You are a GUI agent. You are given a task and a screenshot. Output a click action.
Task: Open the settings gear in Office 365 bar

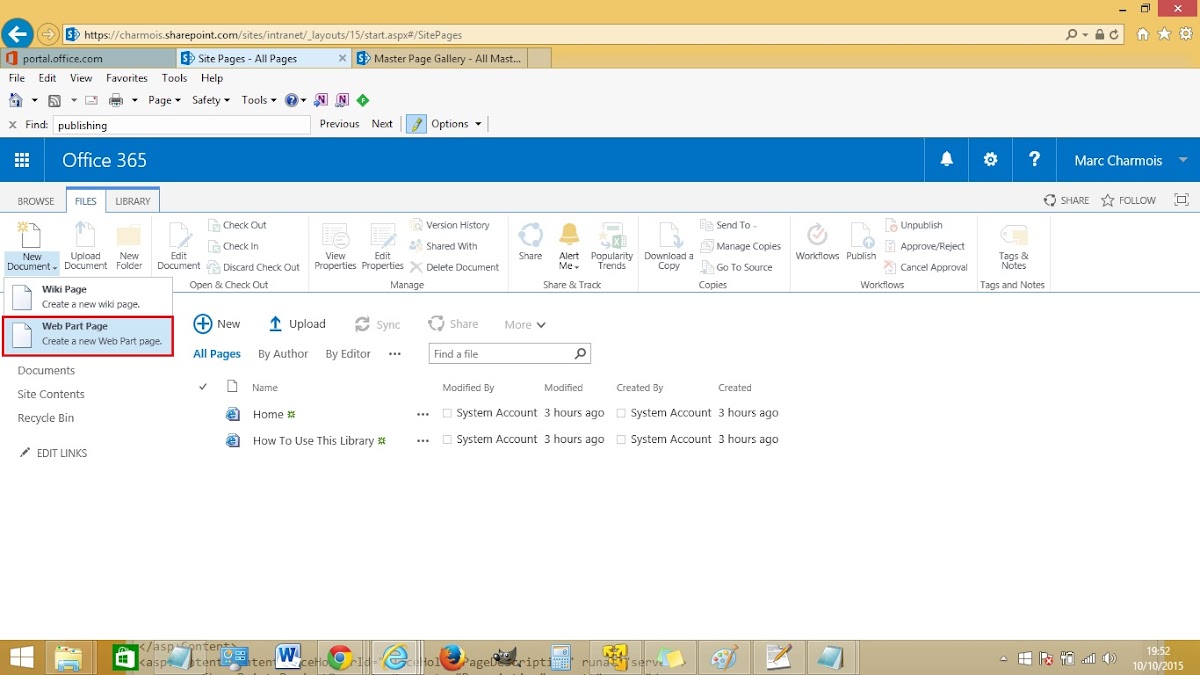coord(990,160)
